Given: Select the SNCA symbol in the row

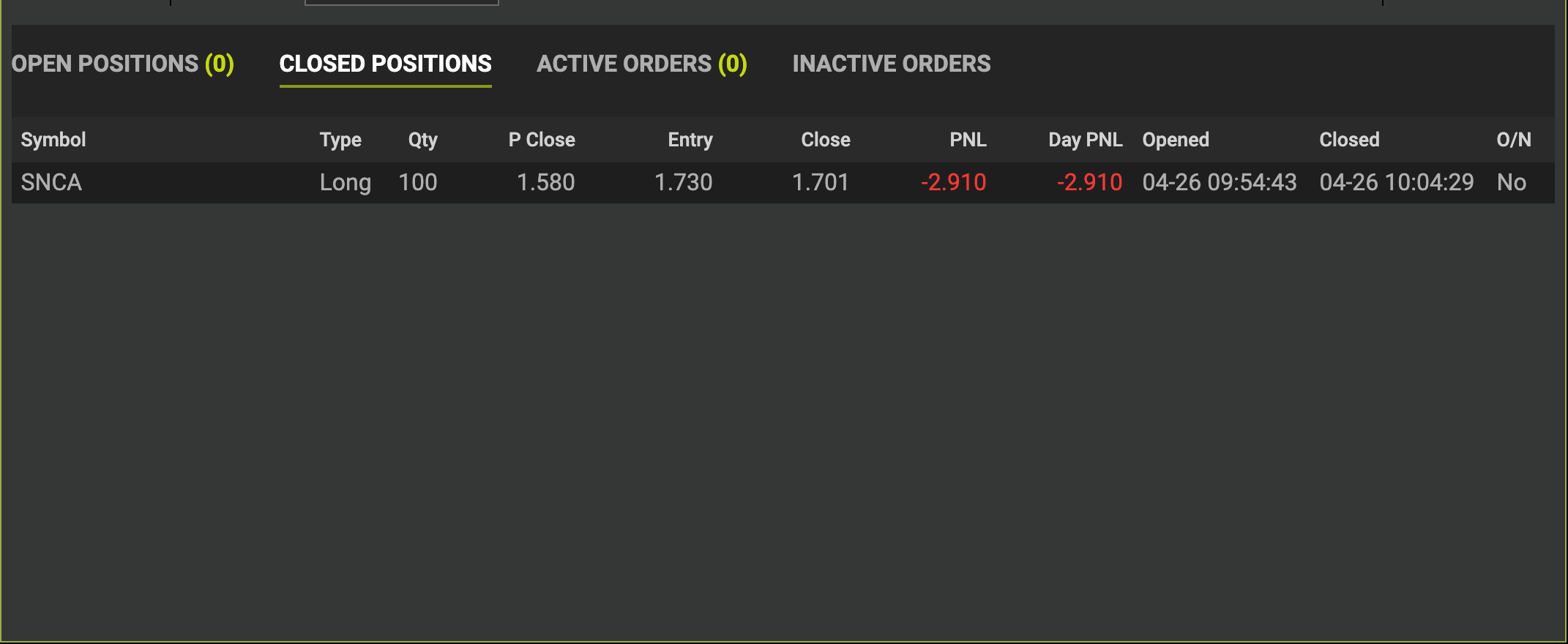Looking at the screenshot, I should click(x=51, y=182).
